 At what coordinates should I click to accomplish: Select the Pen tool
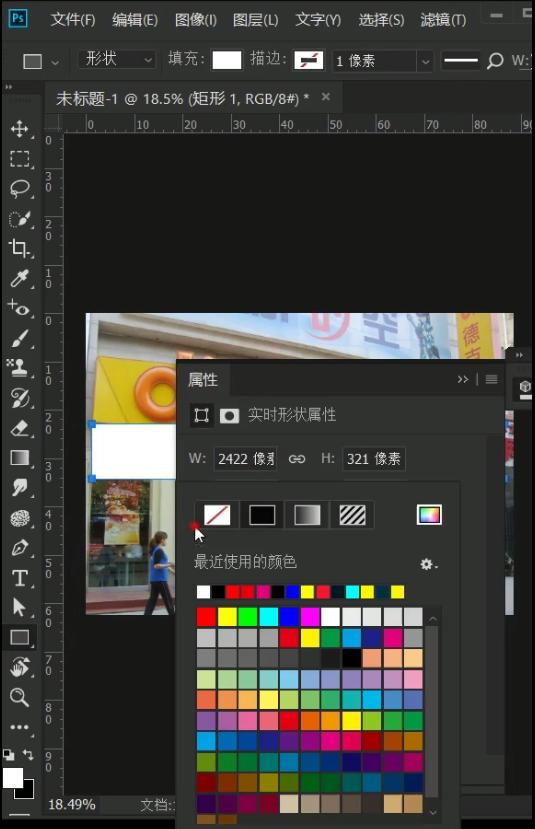tap(20, 548)
